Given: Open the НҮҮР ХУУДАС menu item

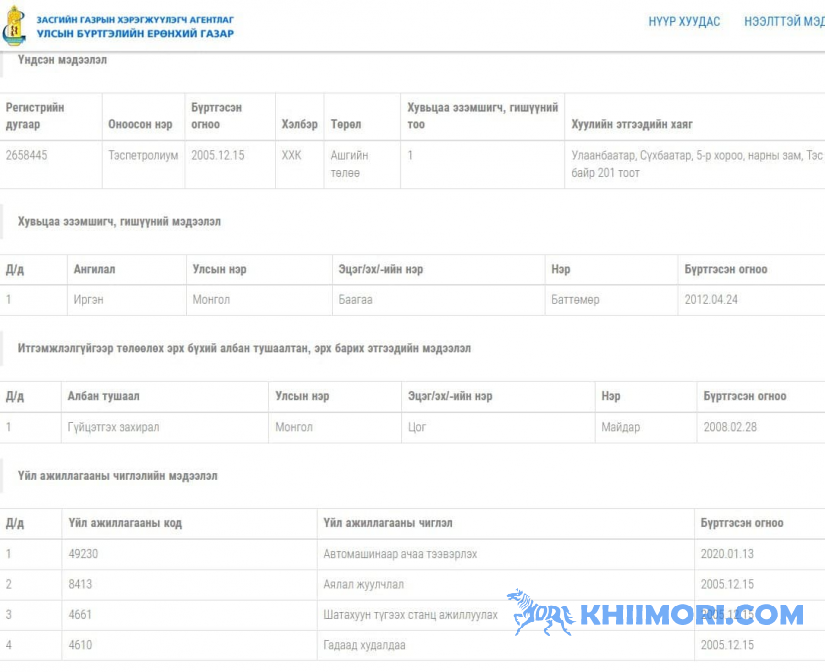Looking at the screenshot, I should click(x=684, y=22).
